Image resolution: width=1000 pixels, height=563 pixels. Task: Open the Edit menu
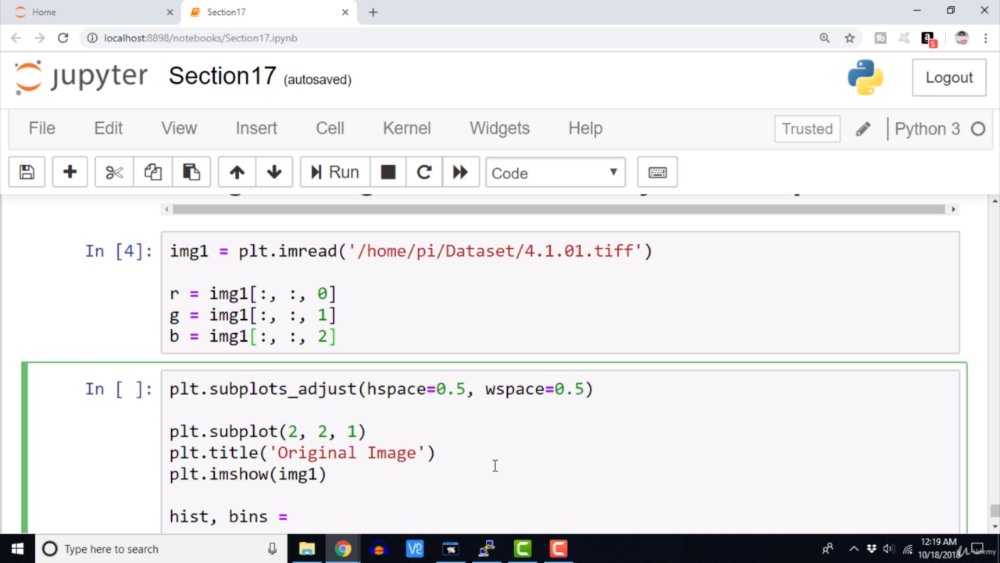point(108,128)
